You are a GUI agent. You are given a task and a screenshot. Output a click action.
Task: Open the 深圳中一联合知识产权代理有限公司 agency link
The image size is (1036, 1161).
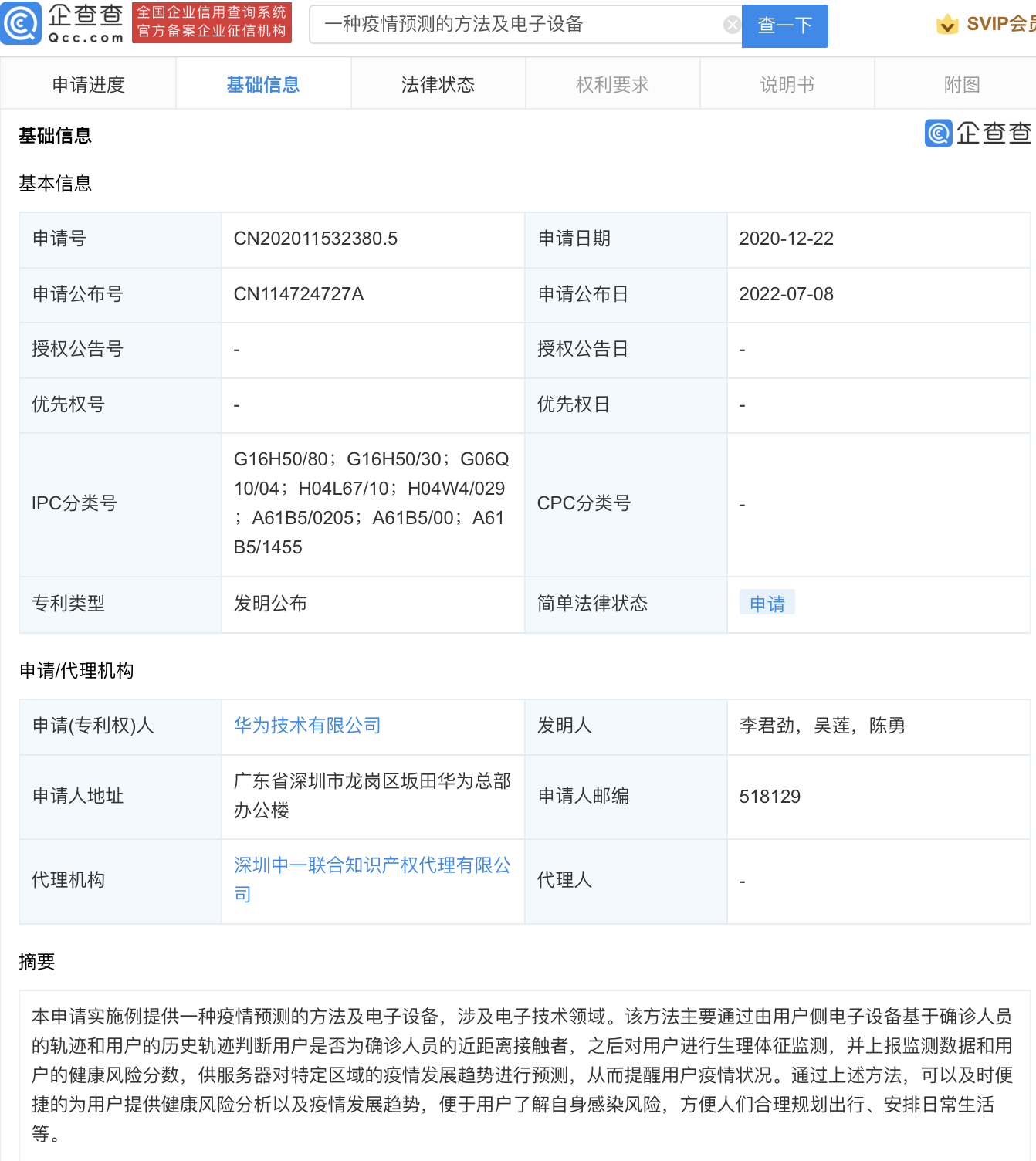372,880
